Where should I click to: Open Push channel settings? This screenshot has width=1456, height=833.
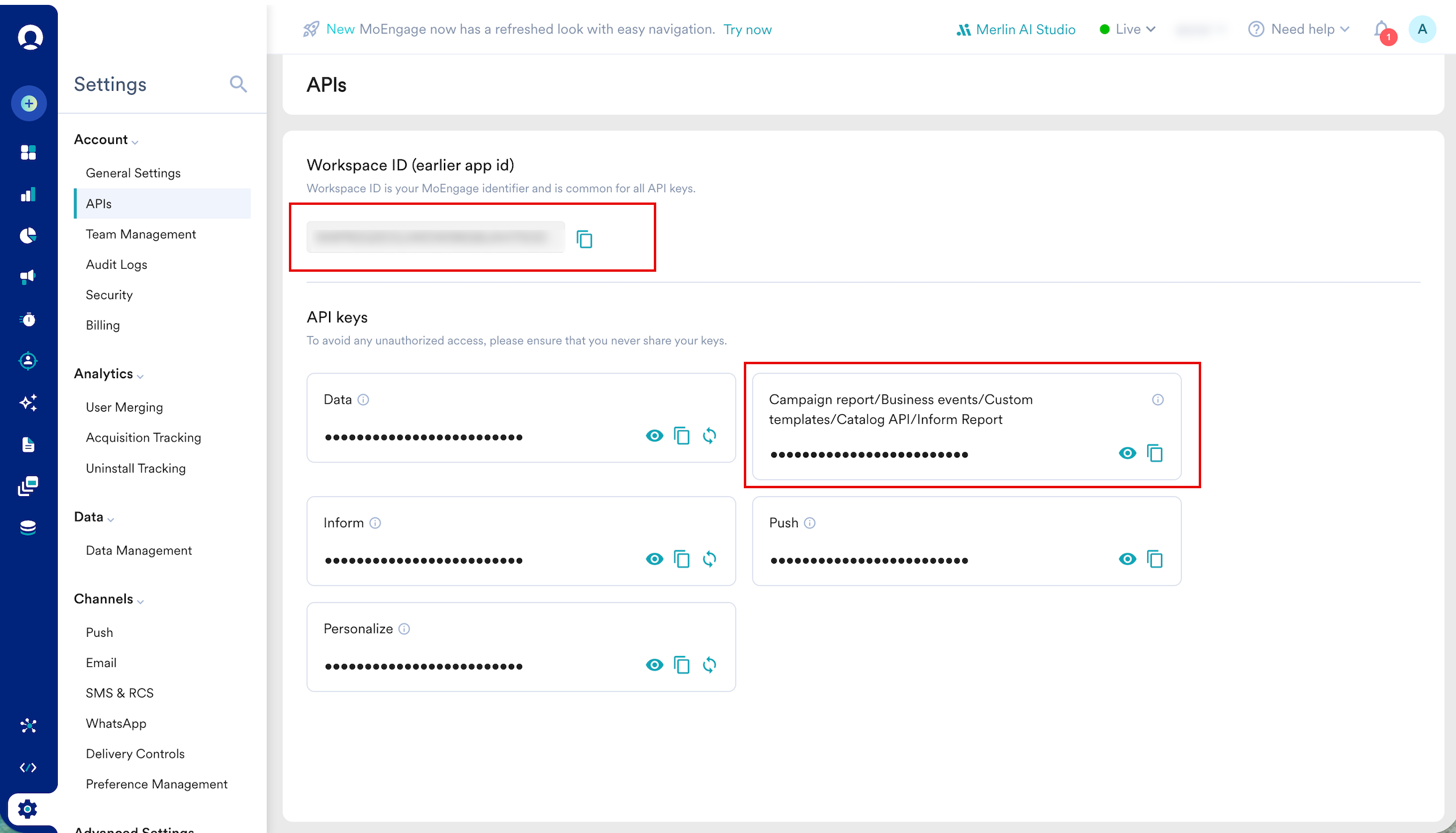99,632
